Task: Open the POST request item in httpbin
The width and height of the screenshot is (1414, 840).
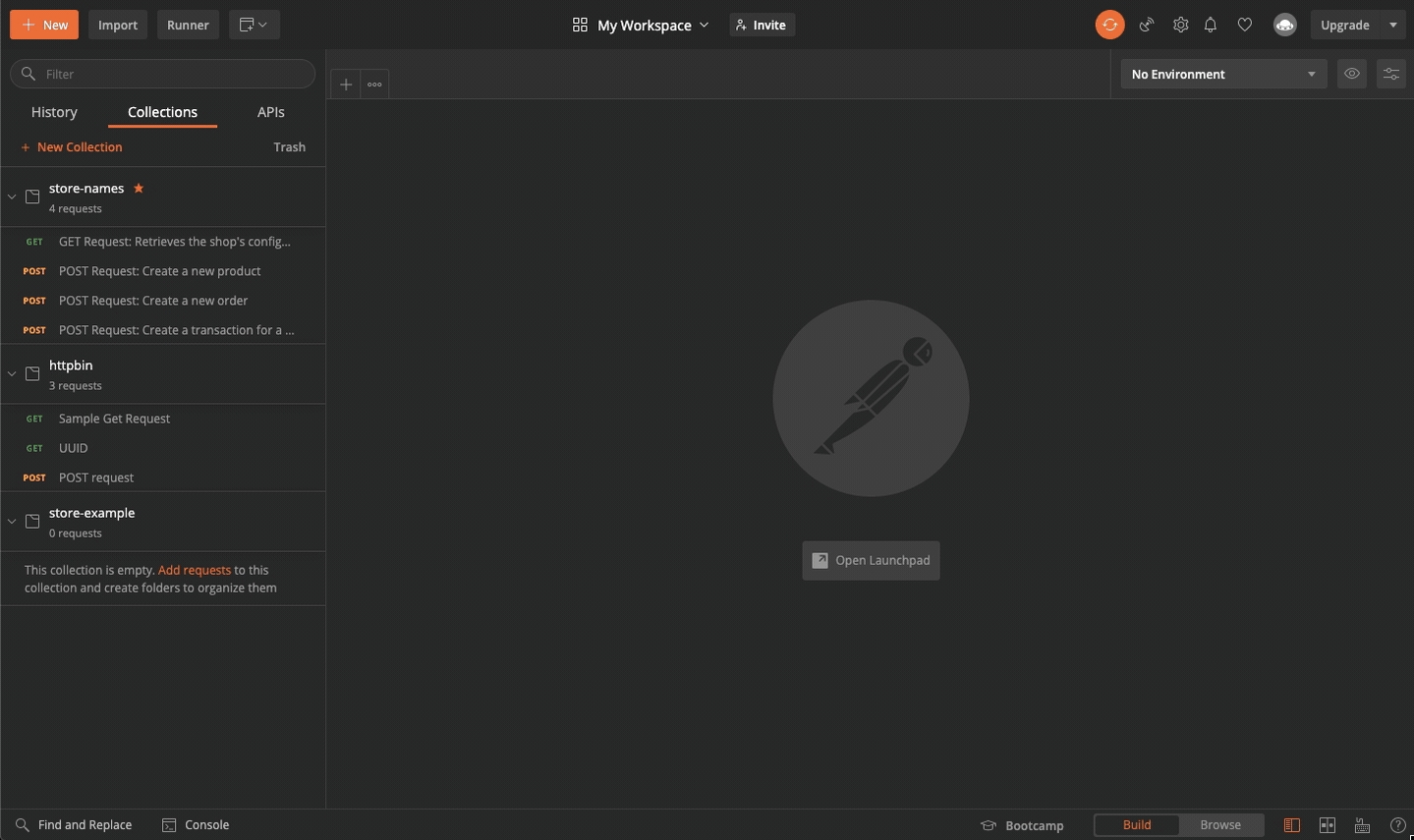Action: 163,477
